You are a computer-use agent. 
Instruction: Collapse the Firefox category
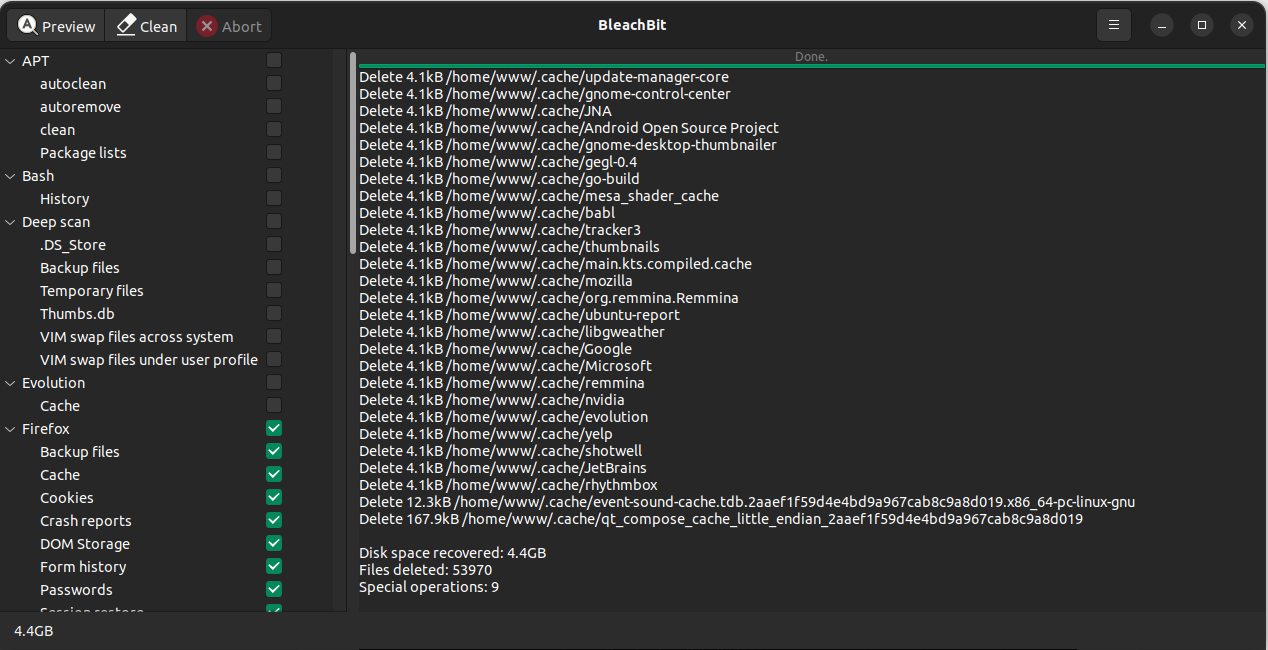pyautogui.click(x=11, y=429)
